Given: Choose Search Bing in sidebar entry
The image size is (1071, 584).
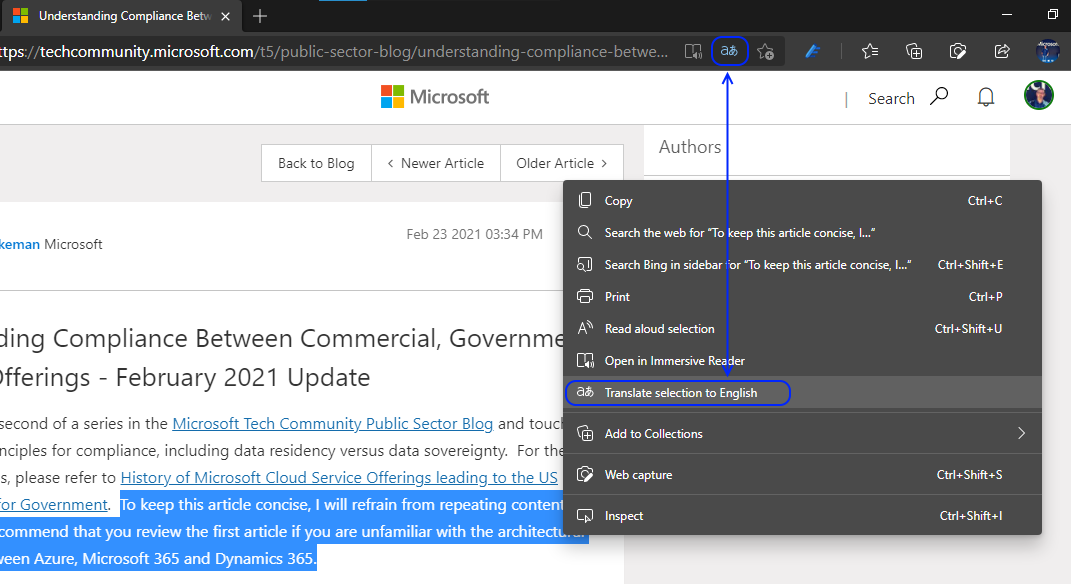Looking at the screenshot, I should pos(803,265).
